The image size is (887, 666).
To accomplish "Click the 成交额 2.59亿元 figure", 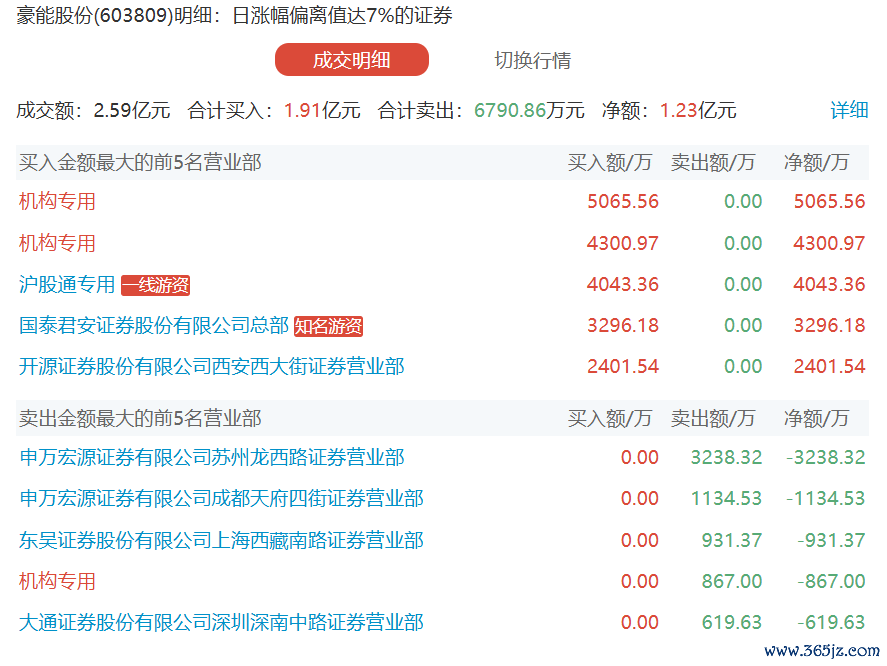I will click(x=132, y=110).
